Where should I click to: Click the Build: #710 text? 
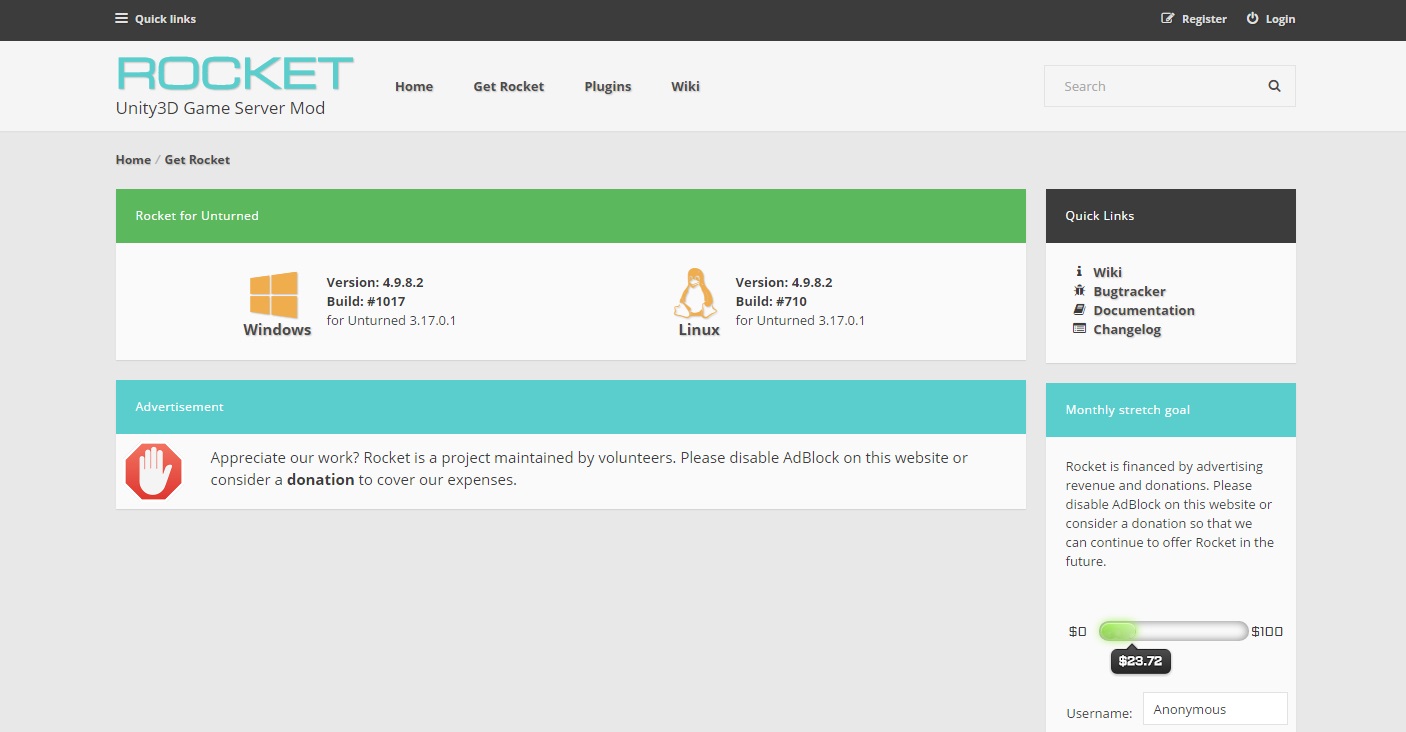771,301
